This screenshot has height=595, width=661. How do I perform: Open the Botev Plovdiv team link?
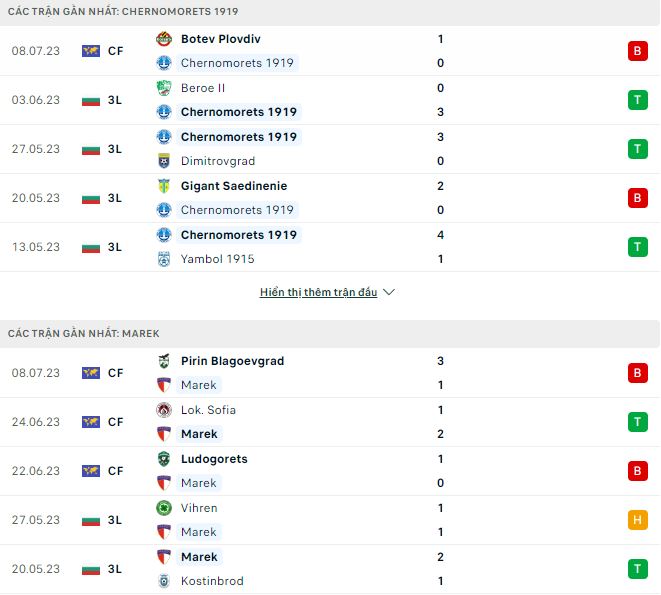221,39
